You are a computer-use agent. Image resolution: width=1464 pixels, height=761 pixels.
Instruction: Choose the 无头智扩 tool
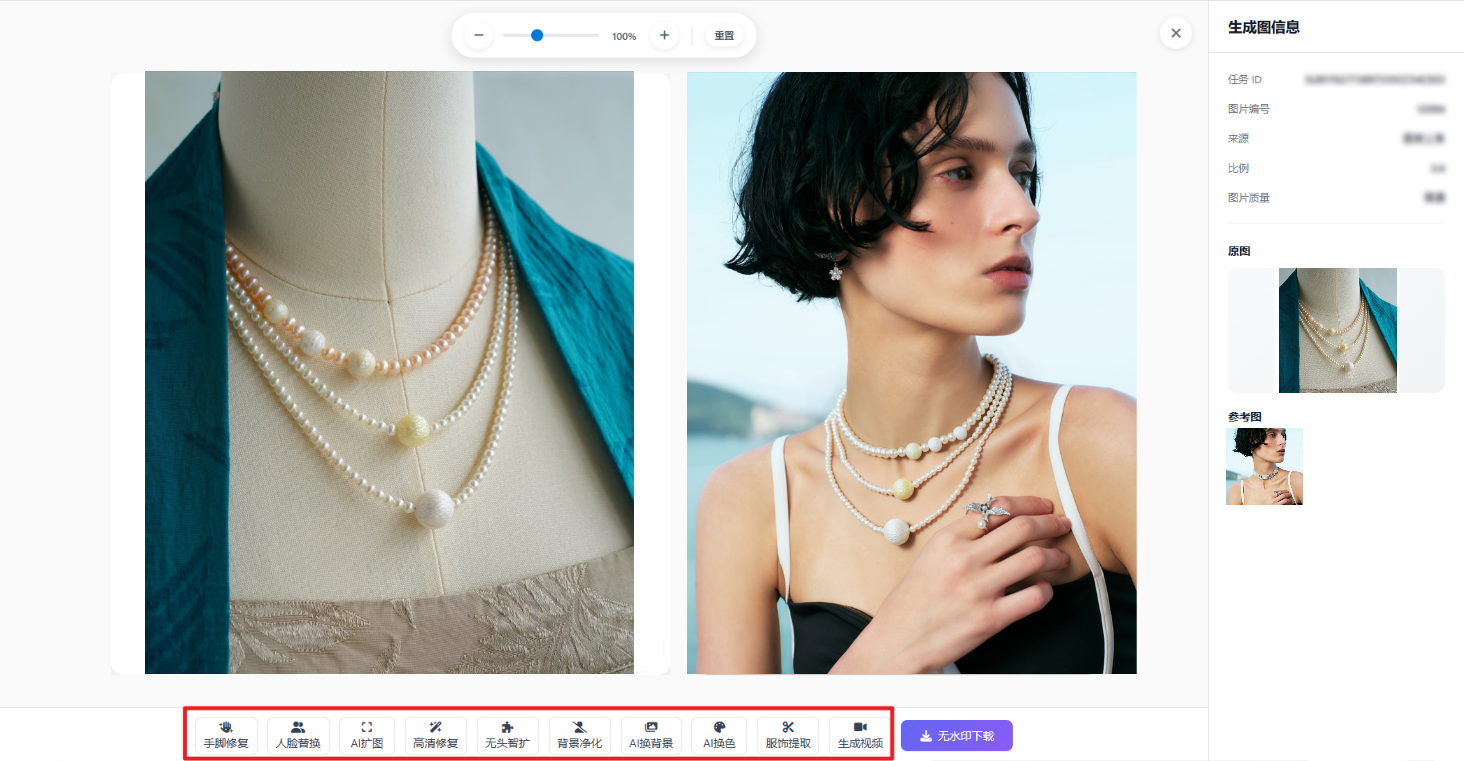click(508, 735)
